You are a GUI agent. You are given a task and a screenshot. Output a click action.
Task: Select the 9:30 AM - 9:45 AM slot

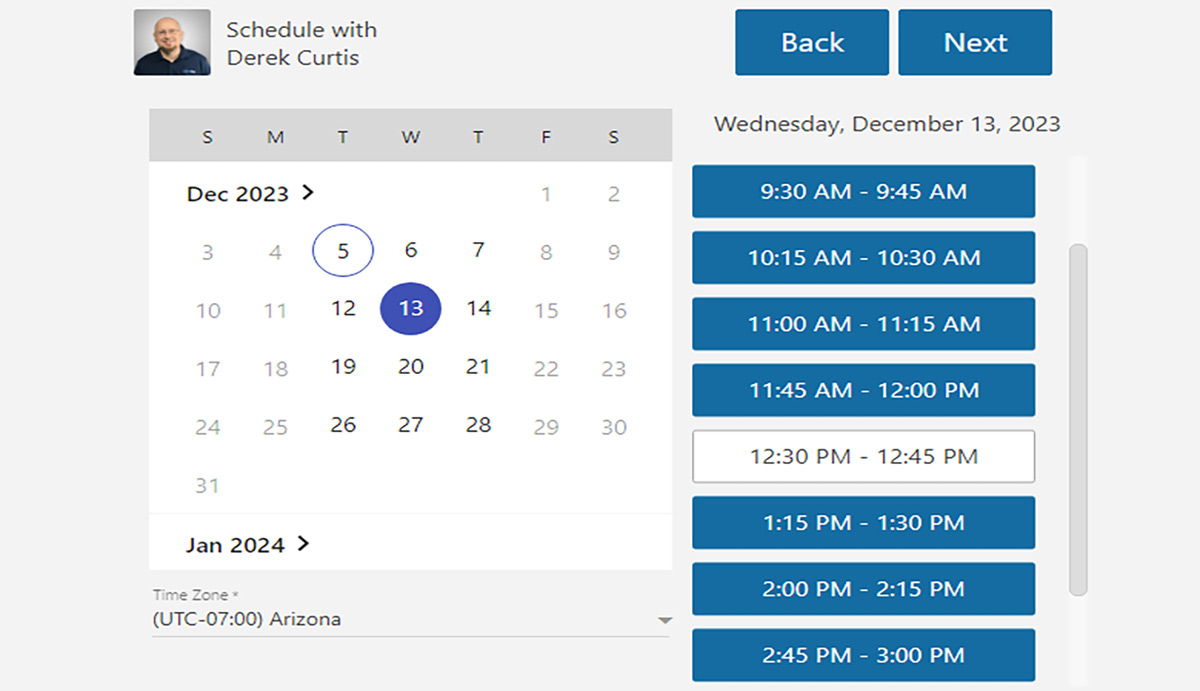(x=863, y=191)
